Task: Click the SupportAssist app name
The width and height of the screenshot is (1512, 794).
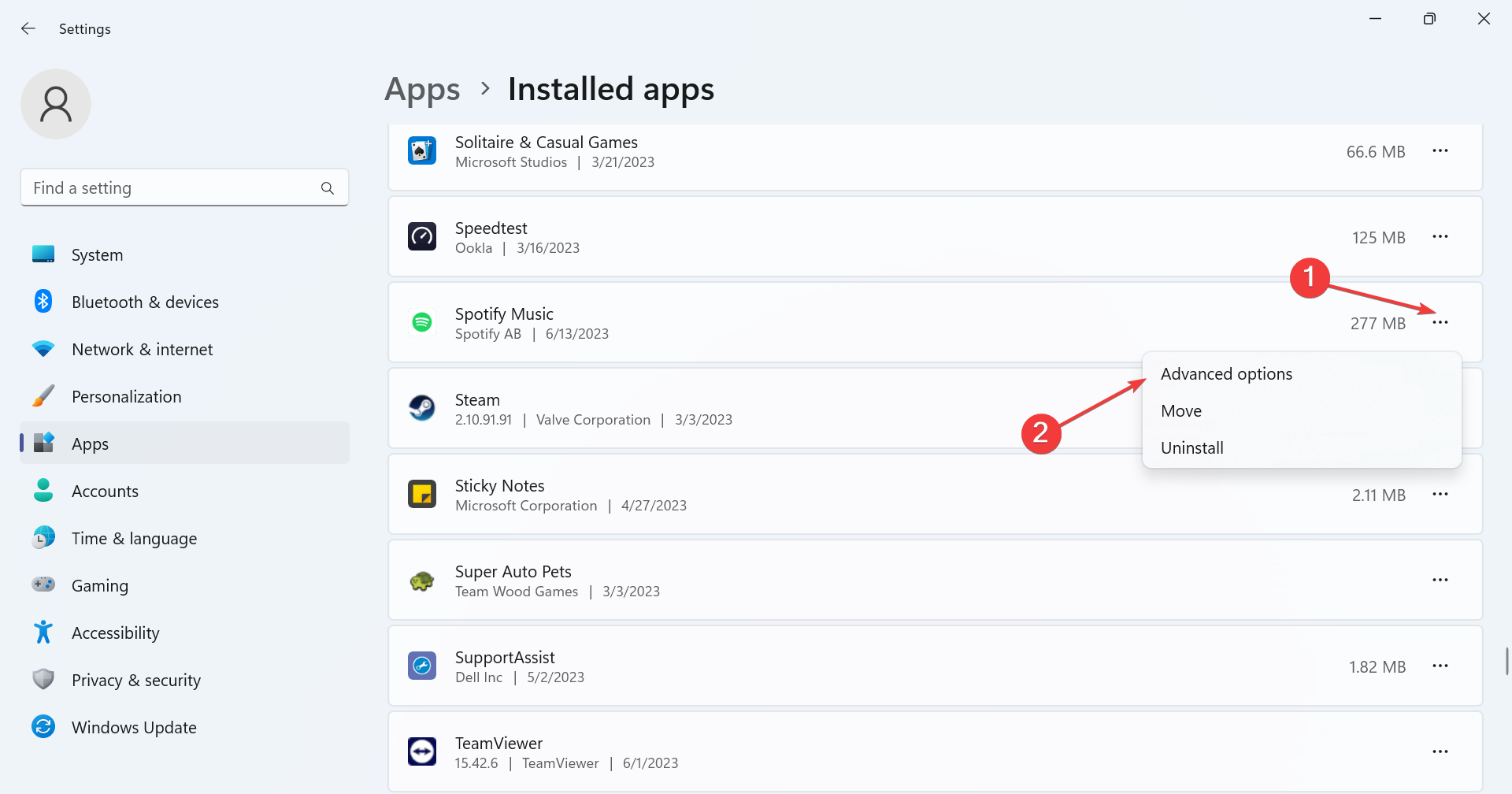Action: [x=505, y=658]
